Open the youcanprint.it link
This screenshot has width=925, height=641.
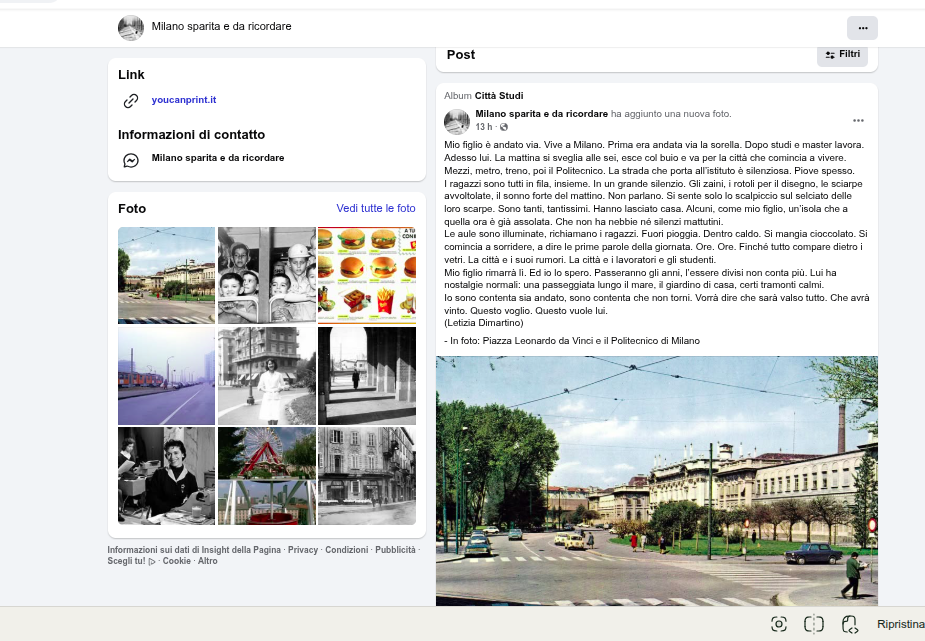tap(184, 101)
